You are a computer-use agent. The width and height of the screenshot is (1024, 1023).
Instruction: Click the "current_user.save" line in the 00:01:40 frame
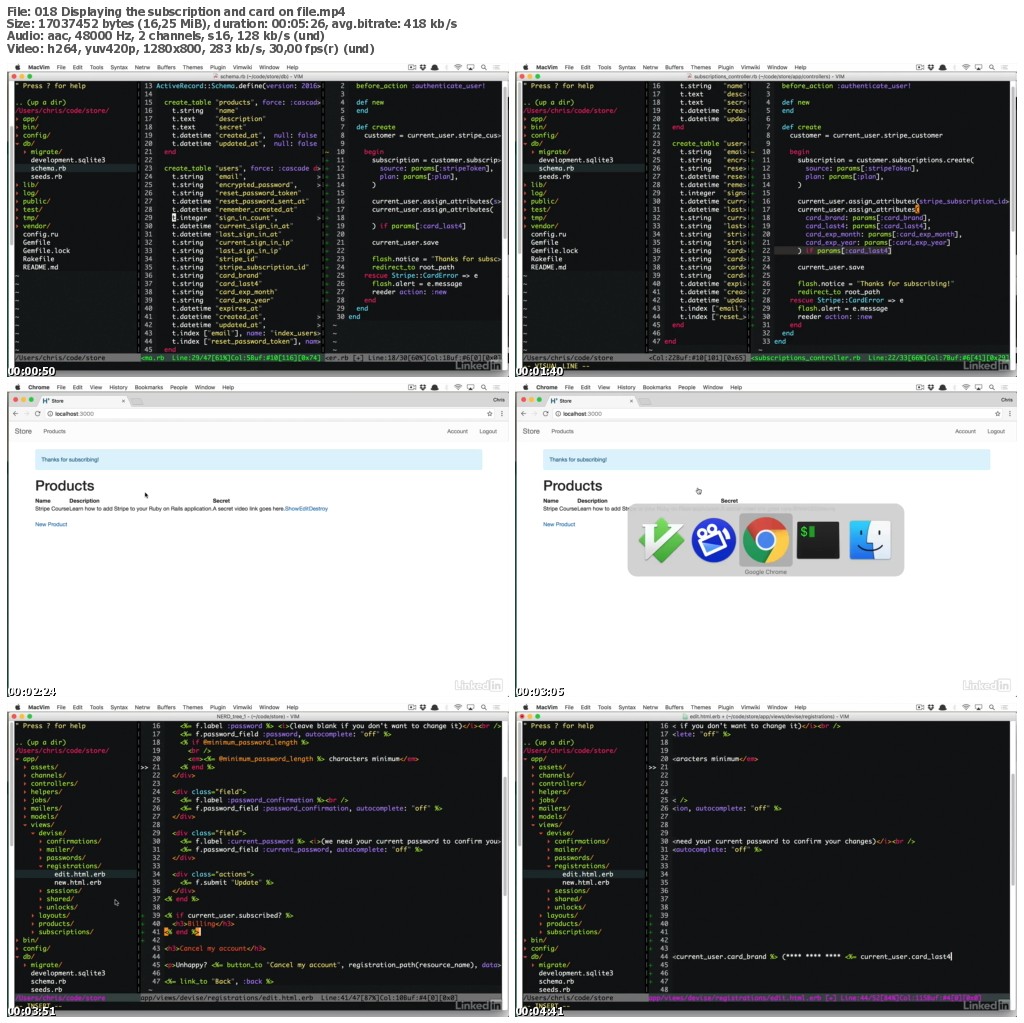coord(830,267)
